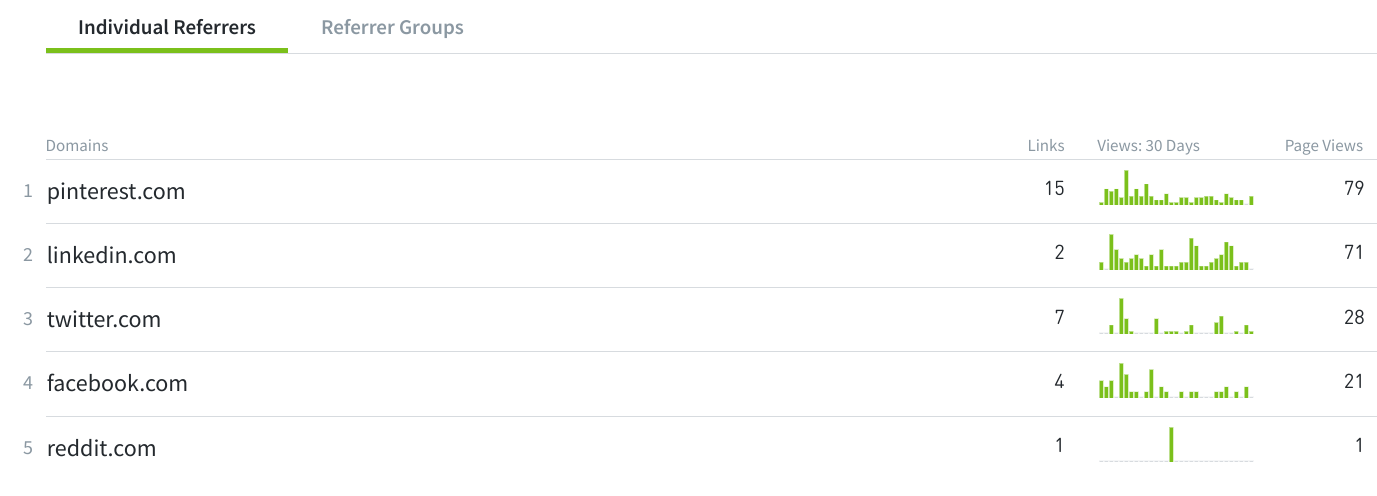Select the Individual Referrers tab
This screenshot has height=496, width=1377.
click(167, 27)
